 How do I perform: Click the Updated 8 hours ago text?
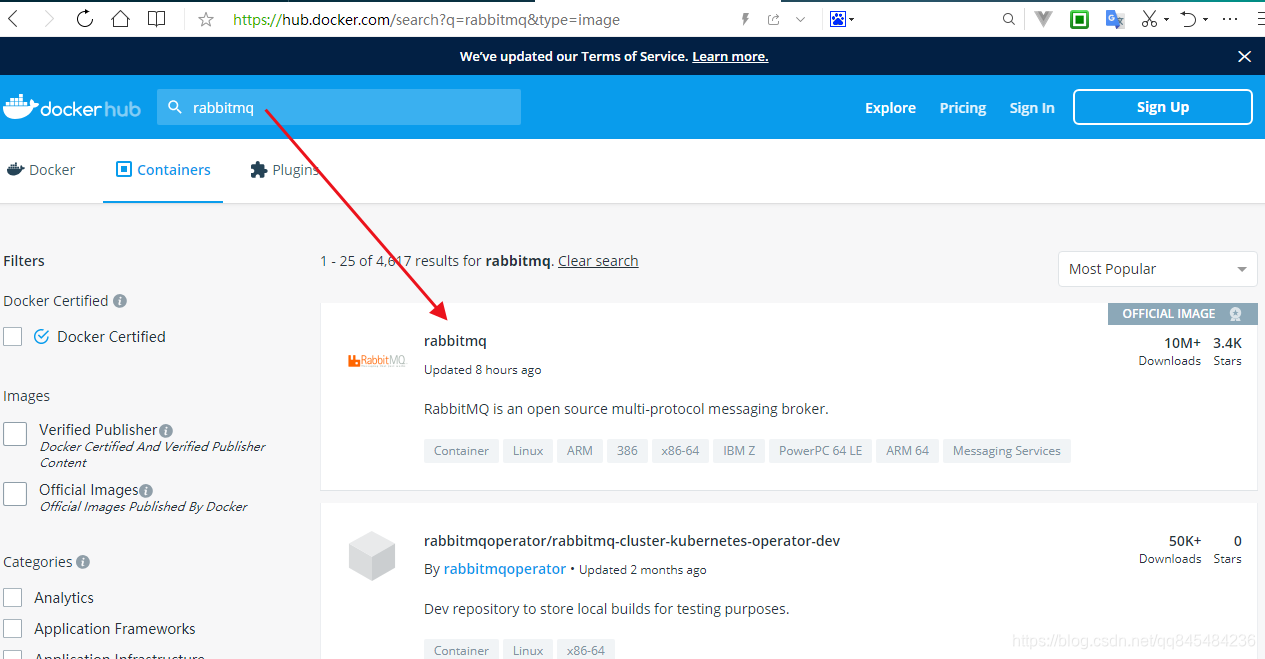click(x=483, y=370)
